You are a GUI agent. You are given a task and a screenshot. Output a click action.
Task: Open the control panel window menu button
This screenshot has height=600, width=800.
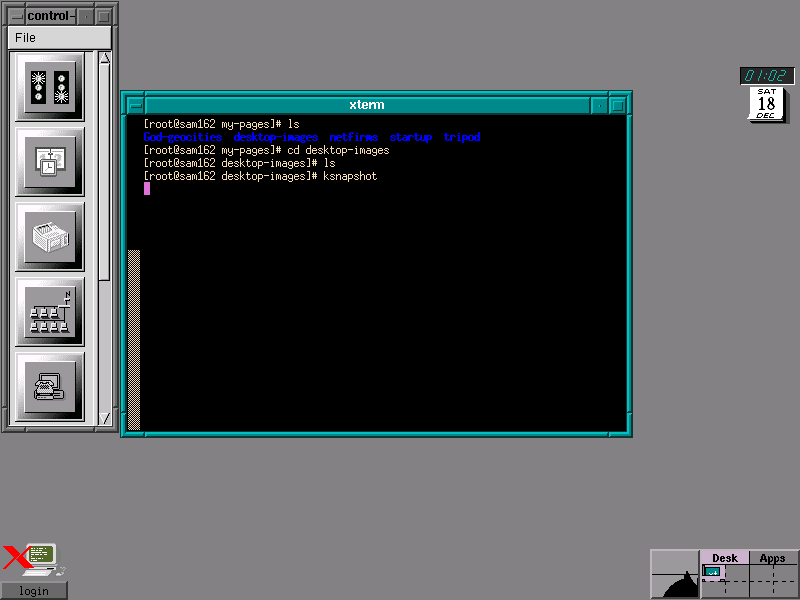[16, 16]
